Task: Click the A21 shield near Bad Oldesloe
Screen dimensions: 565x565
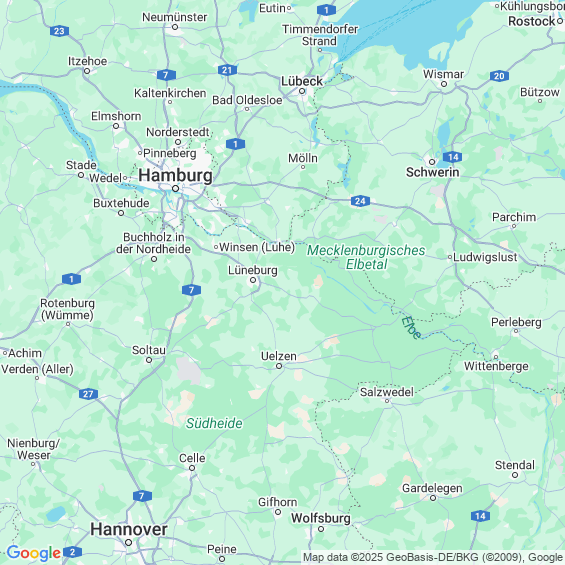Action: [x=227, y=70]
